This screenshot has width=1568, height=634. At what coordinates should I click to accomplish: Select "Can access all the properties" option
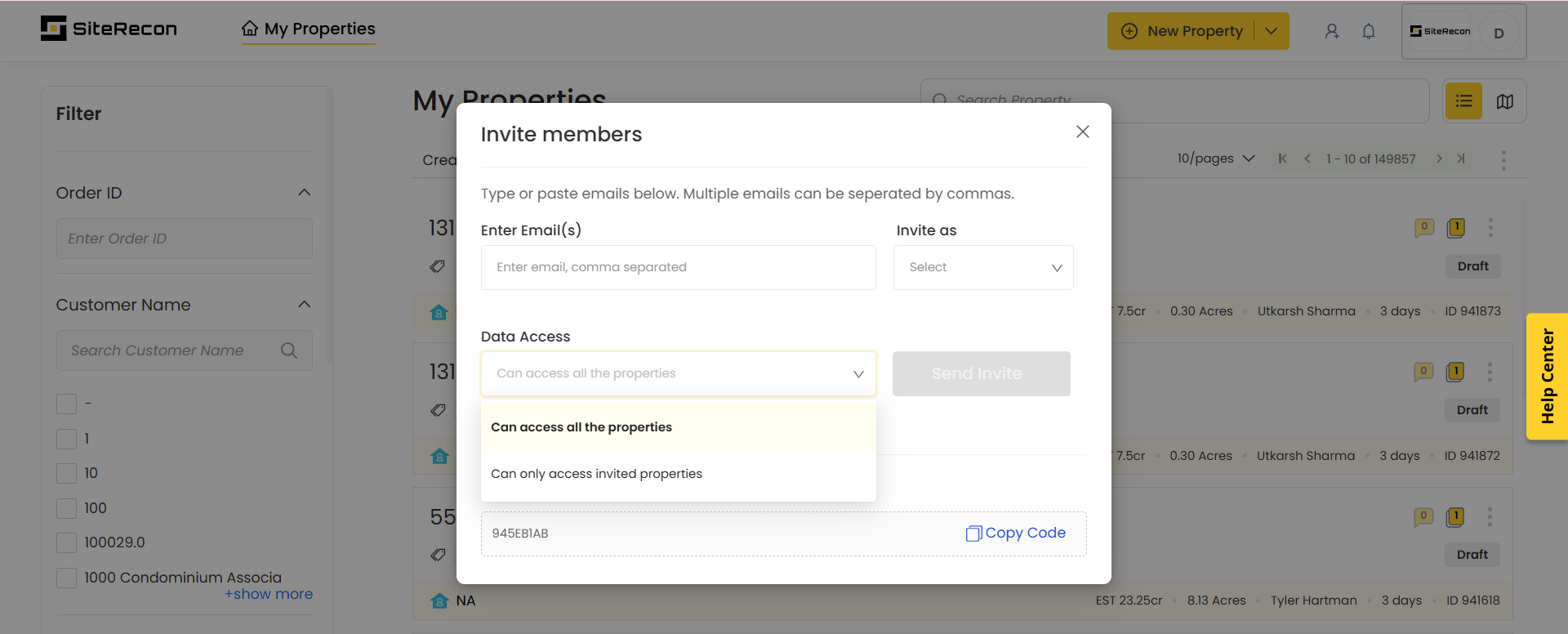581,427
